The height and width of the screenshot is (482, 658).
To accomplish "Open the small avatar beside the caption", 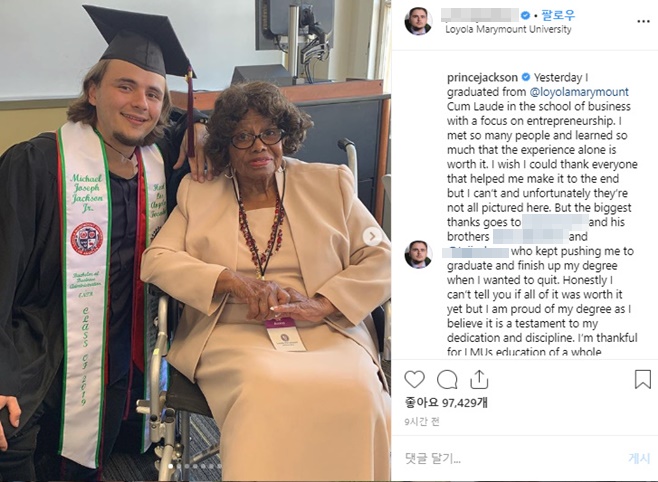I will tap(418, 255).
